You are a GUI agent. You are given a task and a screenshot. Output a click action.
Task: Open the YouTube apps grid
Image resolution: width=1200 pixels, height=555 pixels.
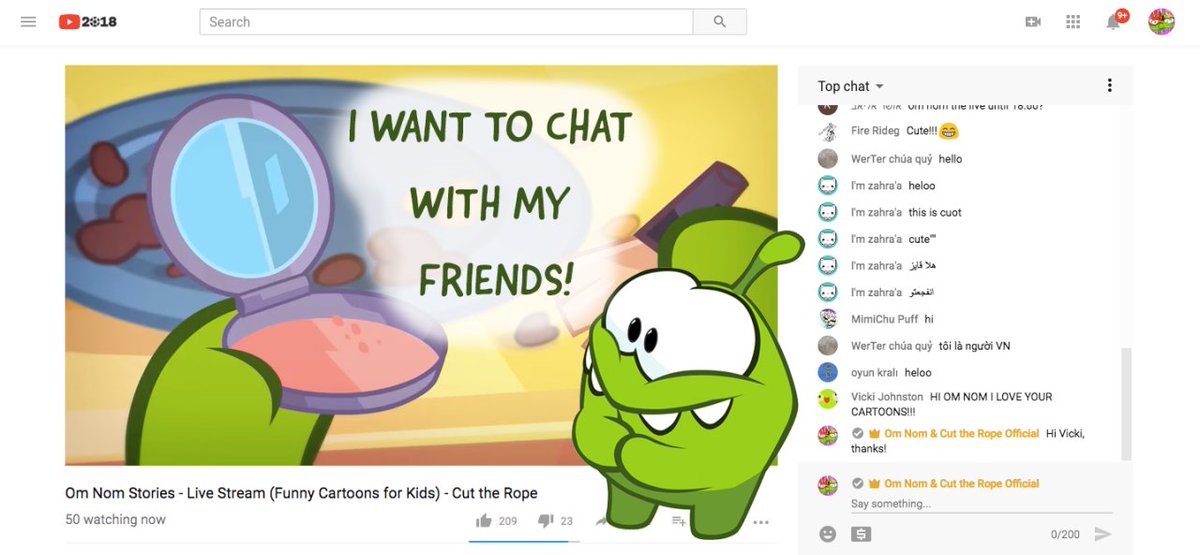pos(1073,22)
